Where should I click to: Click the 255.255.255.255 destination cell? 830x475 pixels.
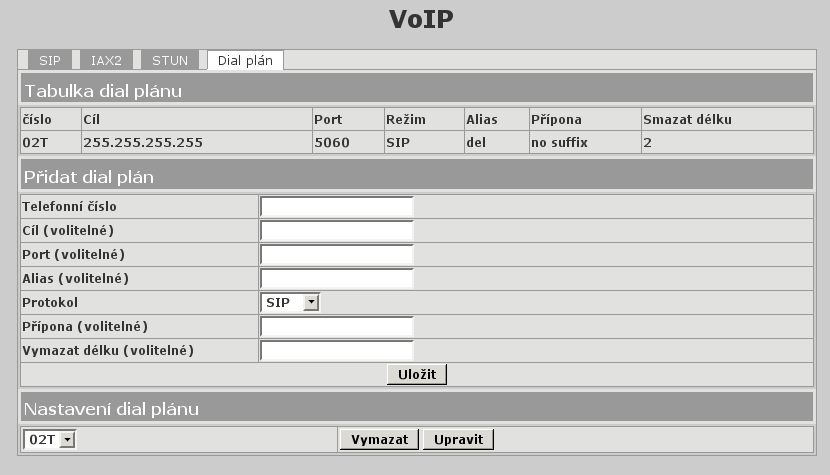(x=143, y=142)
